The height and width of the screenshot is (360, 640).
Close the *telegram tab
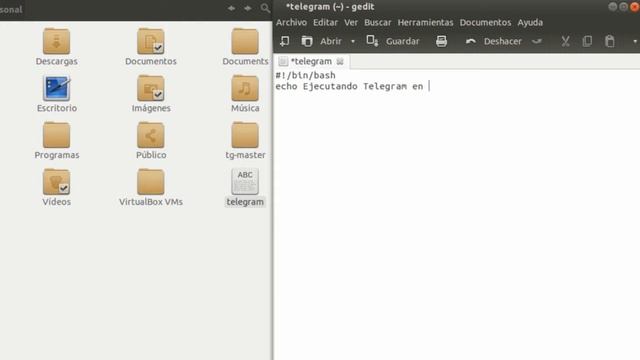[x=340, y=62]
